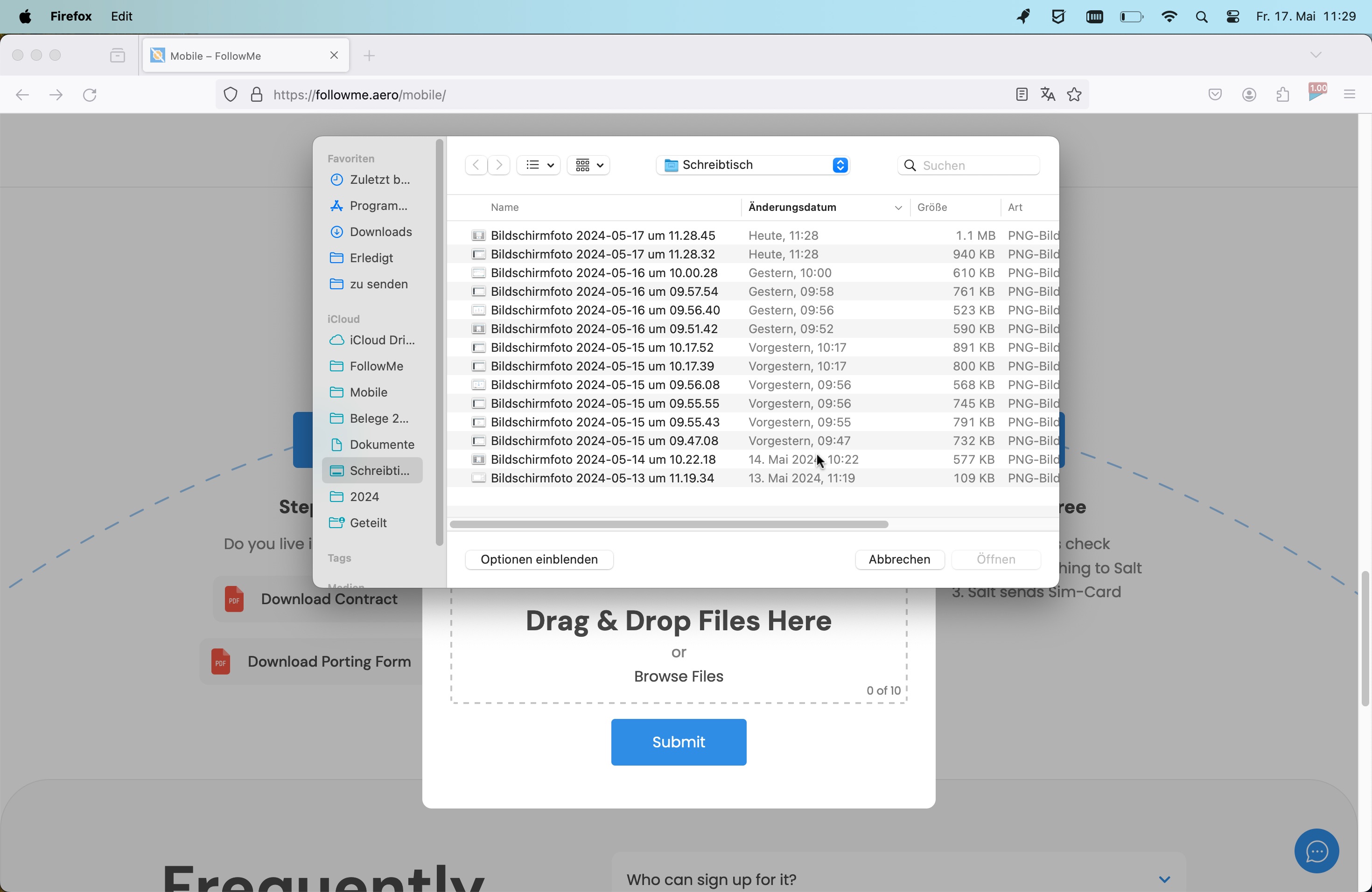1372x892 pixels.
Task: Open a new browser tab
Action: click(370, 56)
